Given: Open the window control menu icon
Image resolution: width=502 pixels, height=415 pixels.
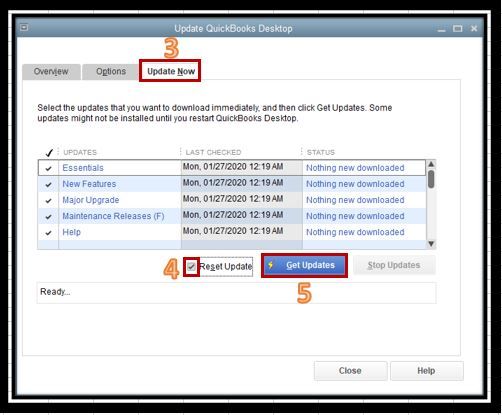Looking at the screenshot, I should pos(24,28).
